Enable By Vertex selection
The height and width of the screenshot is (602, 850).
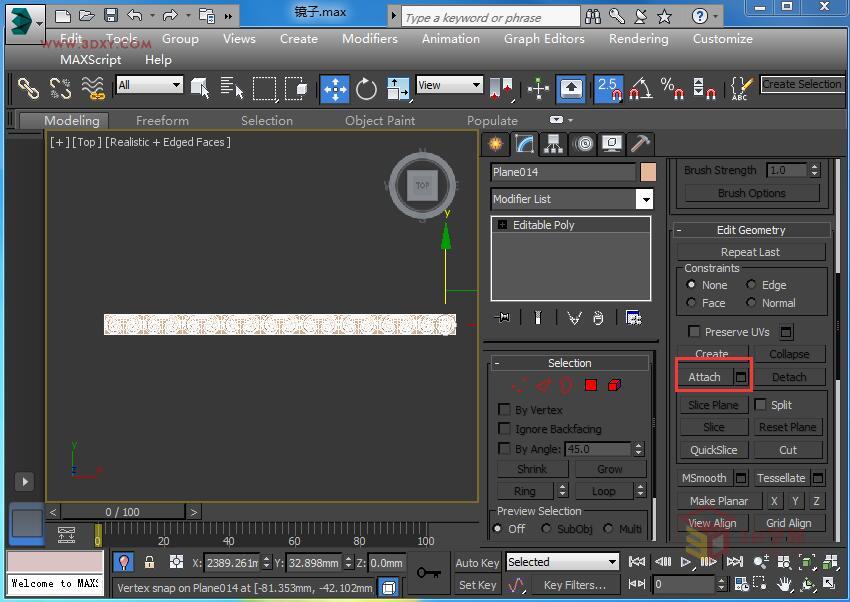[506, 409]
